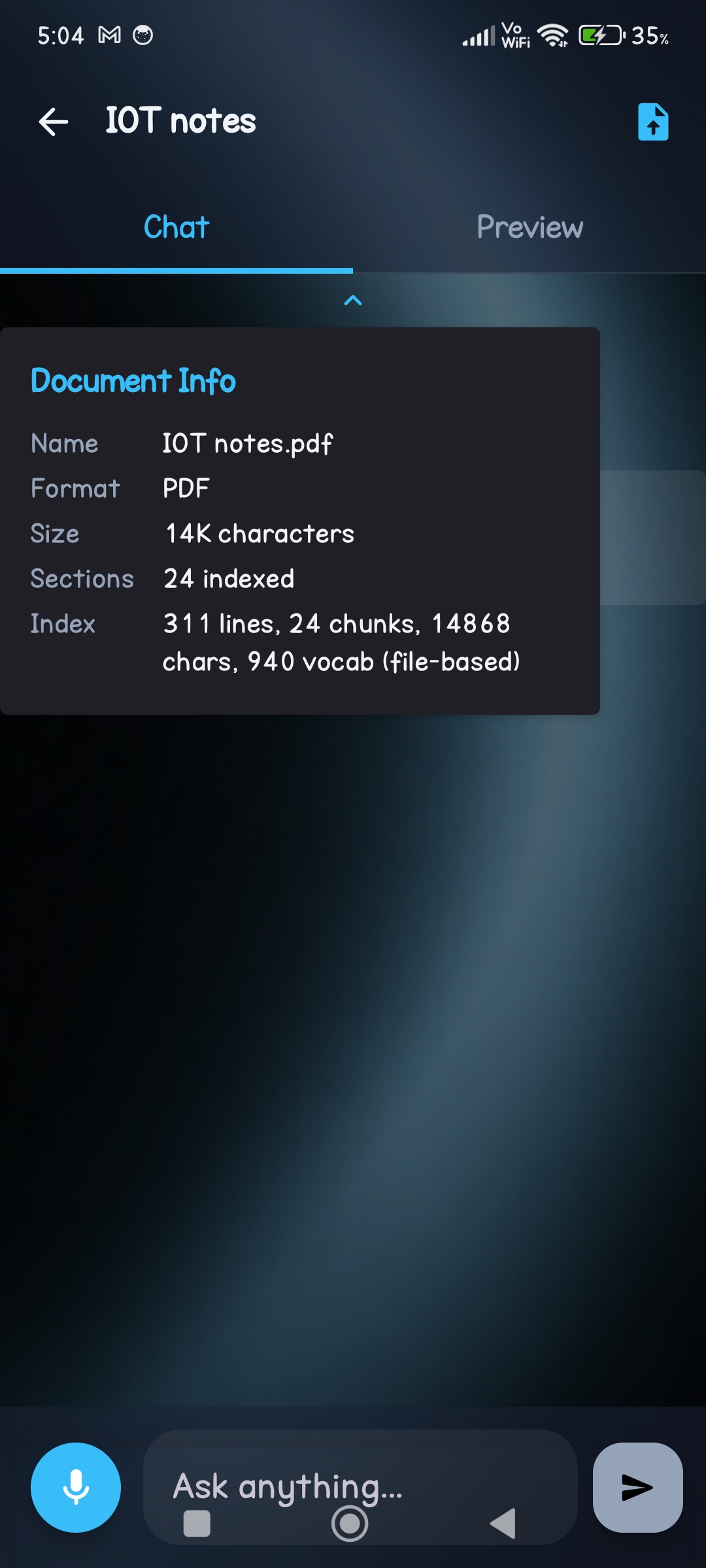The height and width of the screenshot is (1568, 706).
Task: Tap the IOT notes.pdf file name
Action: click(x=248, y=444)
